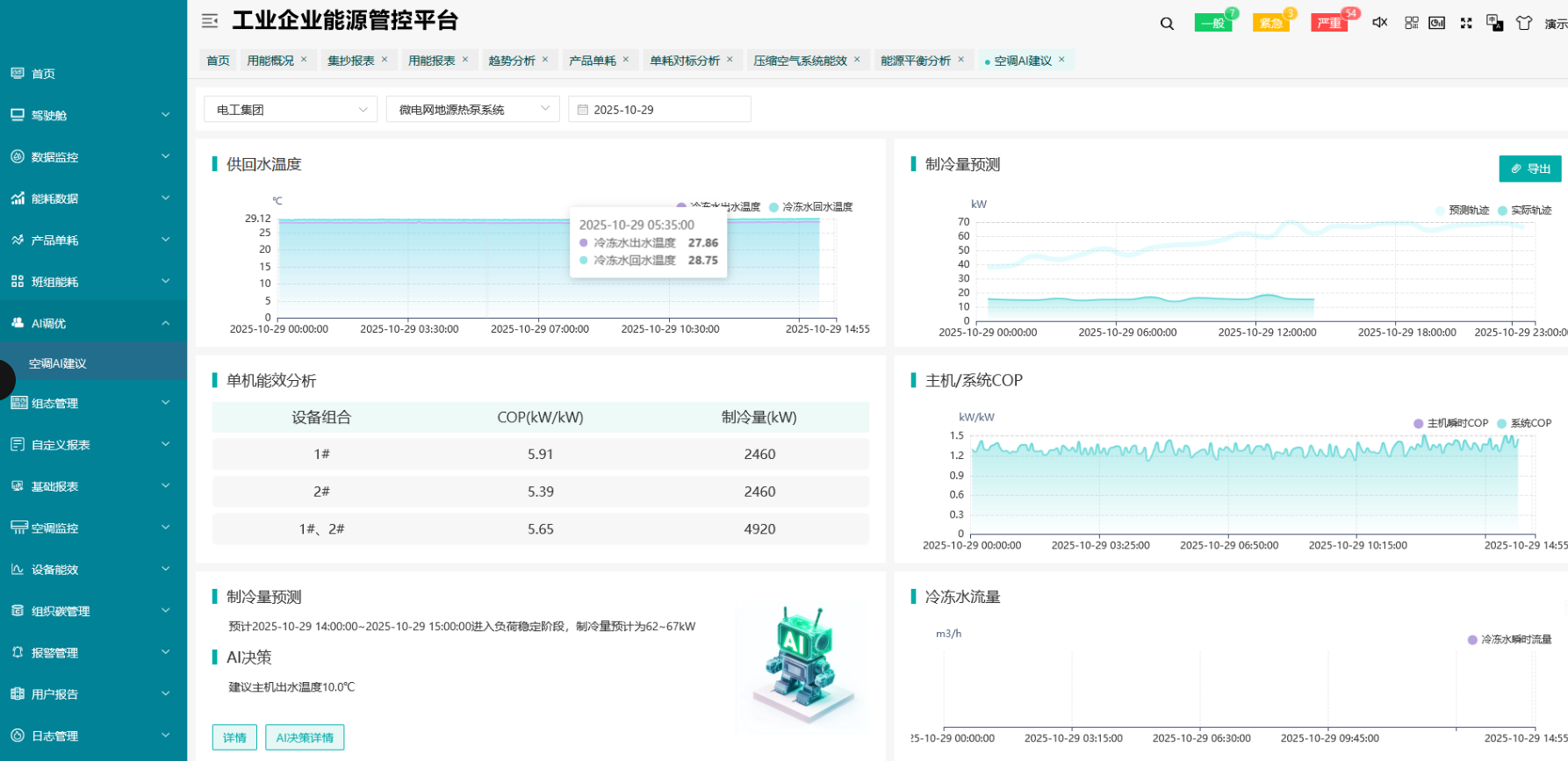1568x761 pixels.
Task: Toggle 主机瞬时COP legend series
Action: [x=1451, y=423]
